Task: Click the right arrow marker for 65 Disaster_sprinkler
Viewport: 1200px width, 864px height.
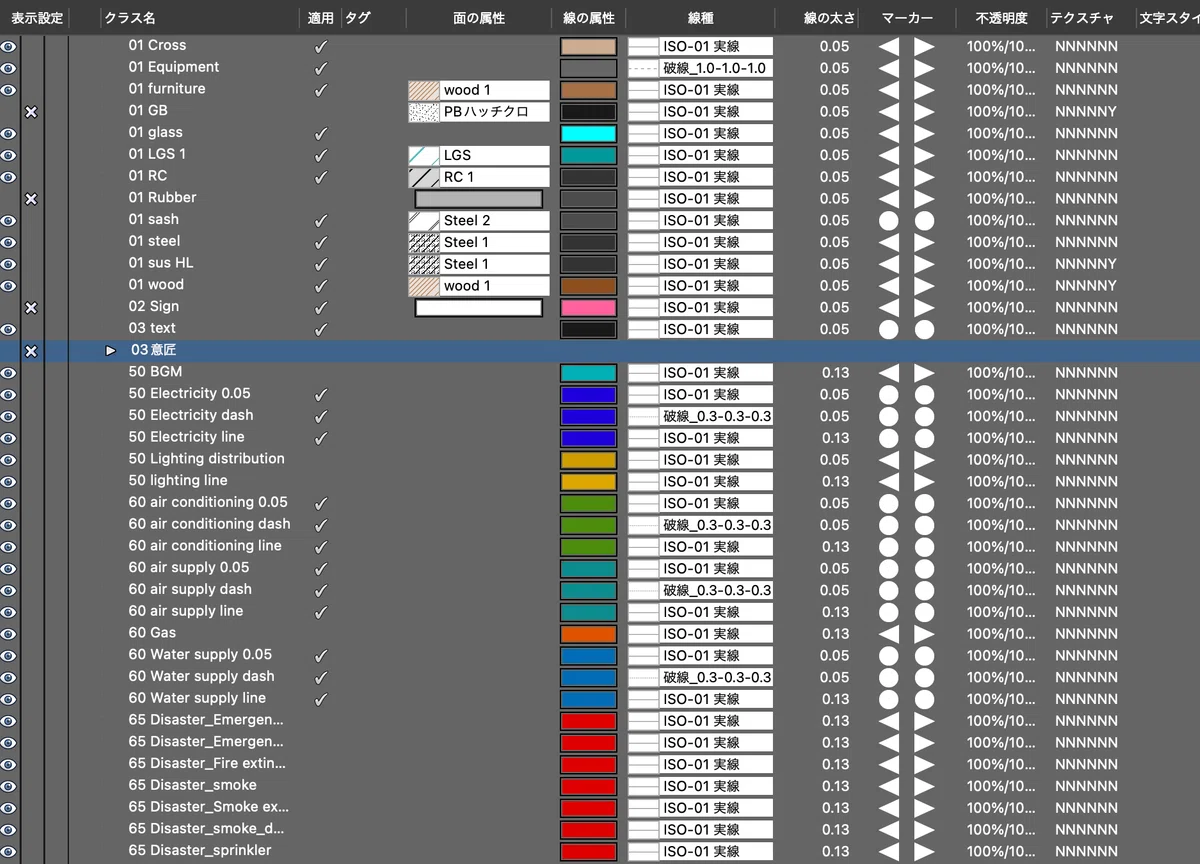Action: [924, 851]
